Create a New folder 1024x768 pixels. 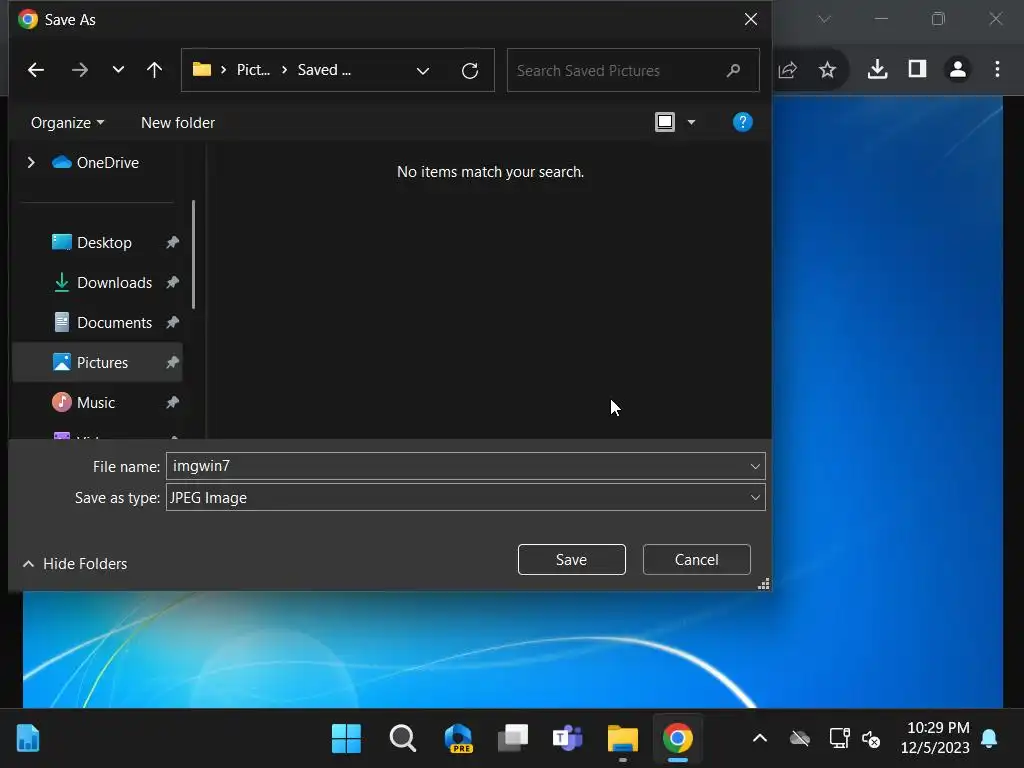pyautogui.click(x=178, y=123)
